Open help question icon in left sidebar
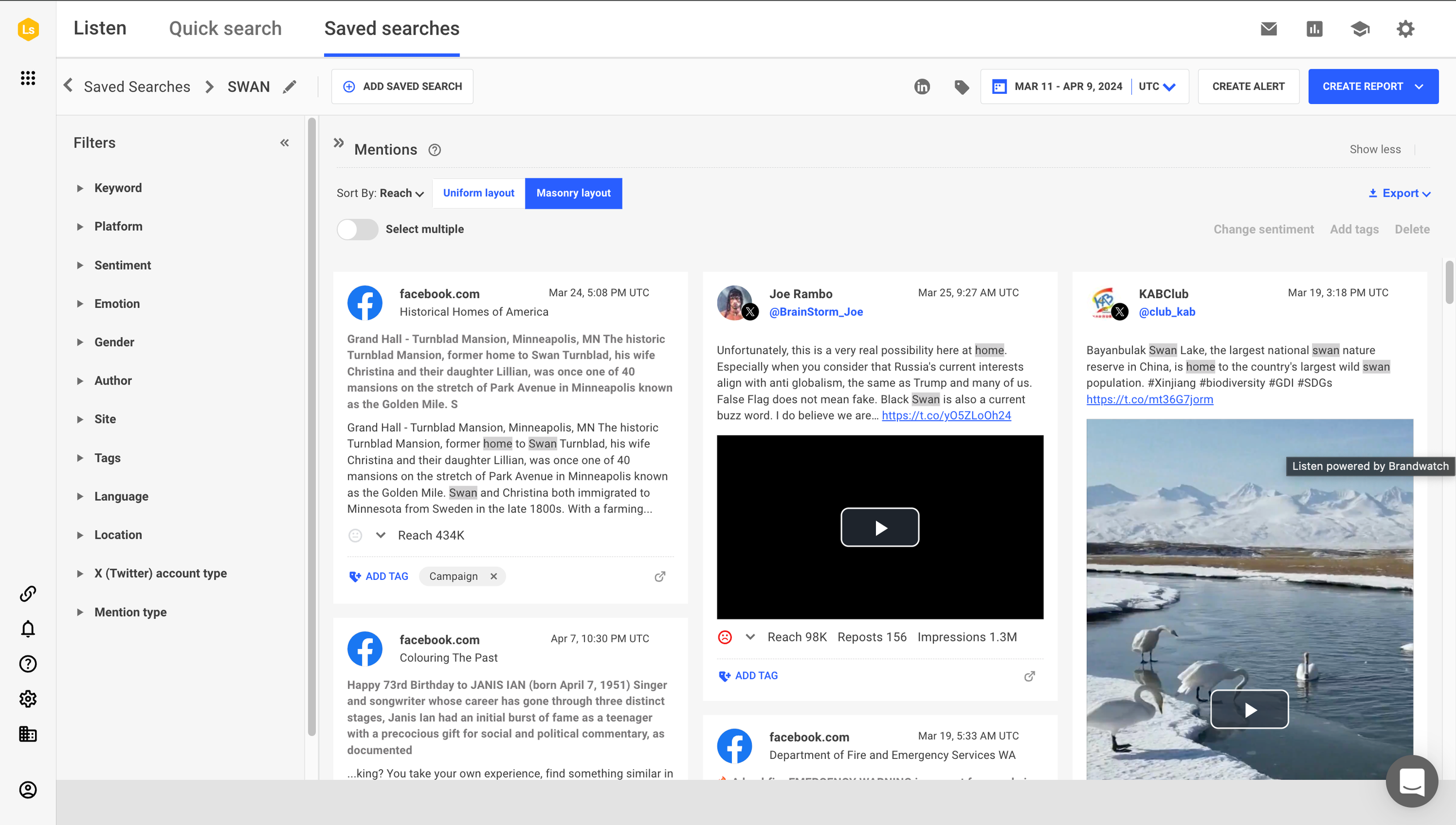Image resolution: width=1456 pixels, height=825 pixels. click(x=28, y=664)
